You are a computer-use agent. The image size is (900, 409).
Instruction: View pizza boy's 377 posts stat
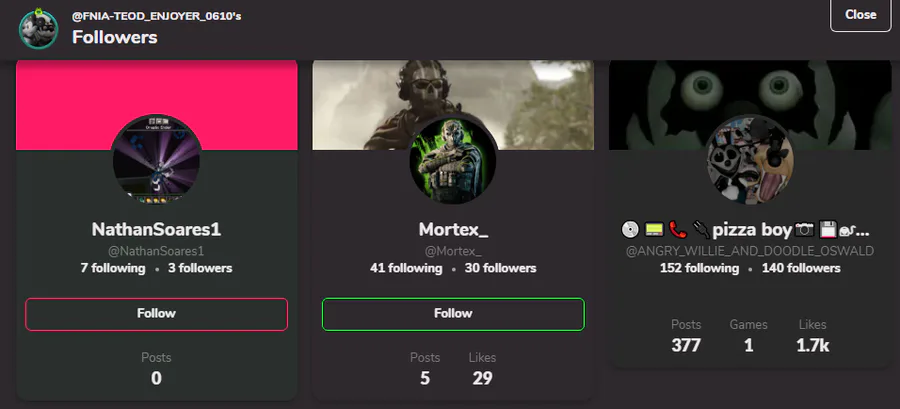686,337
